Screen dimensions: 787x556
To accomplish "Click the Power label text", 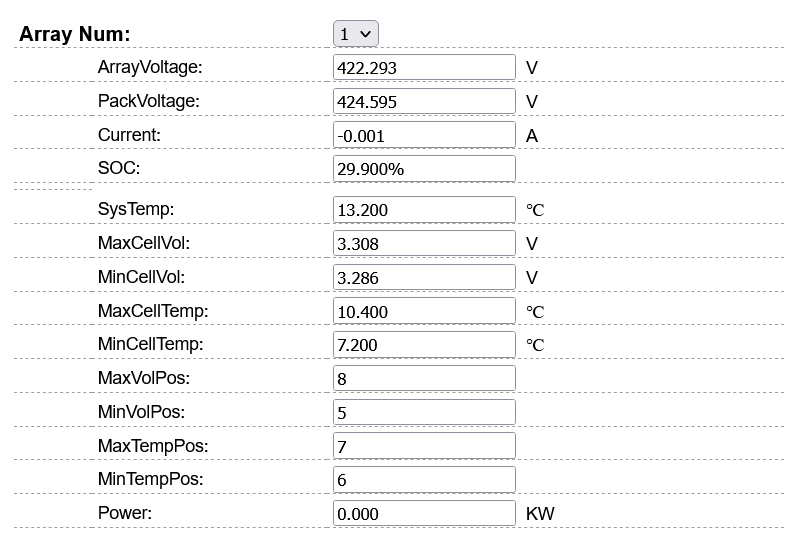I will pyautogui.click(x=125, y=513).
